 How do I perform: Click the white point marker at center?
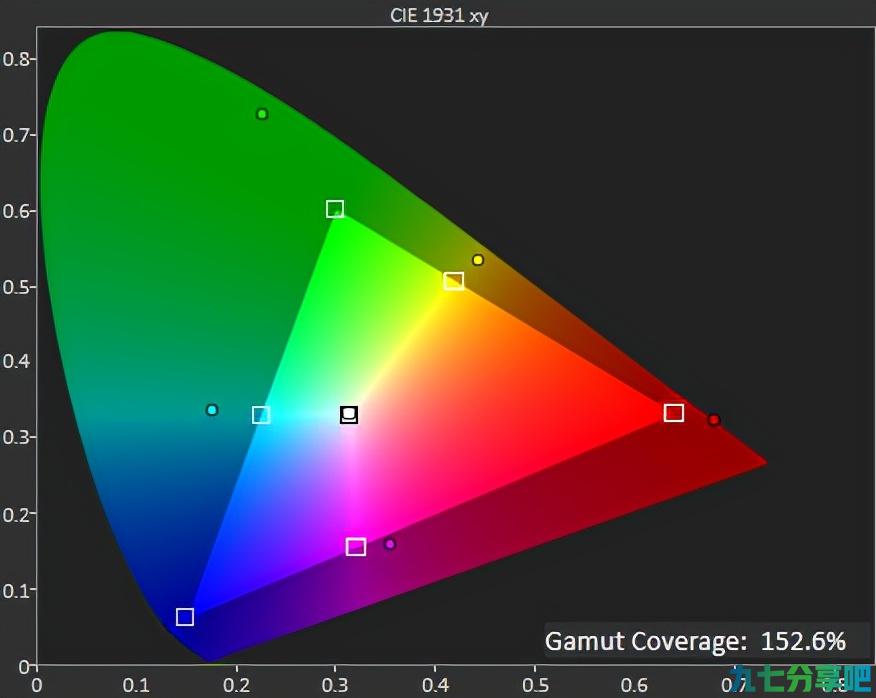(349, 415)
